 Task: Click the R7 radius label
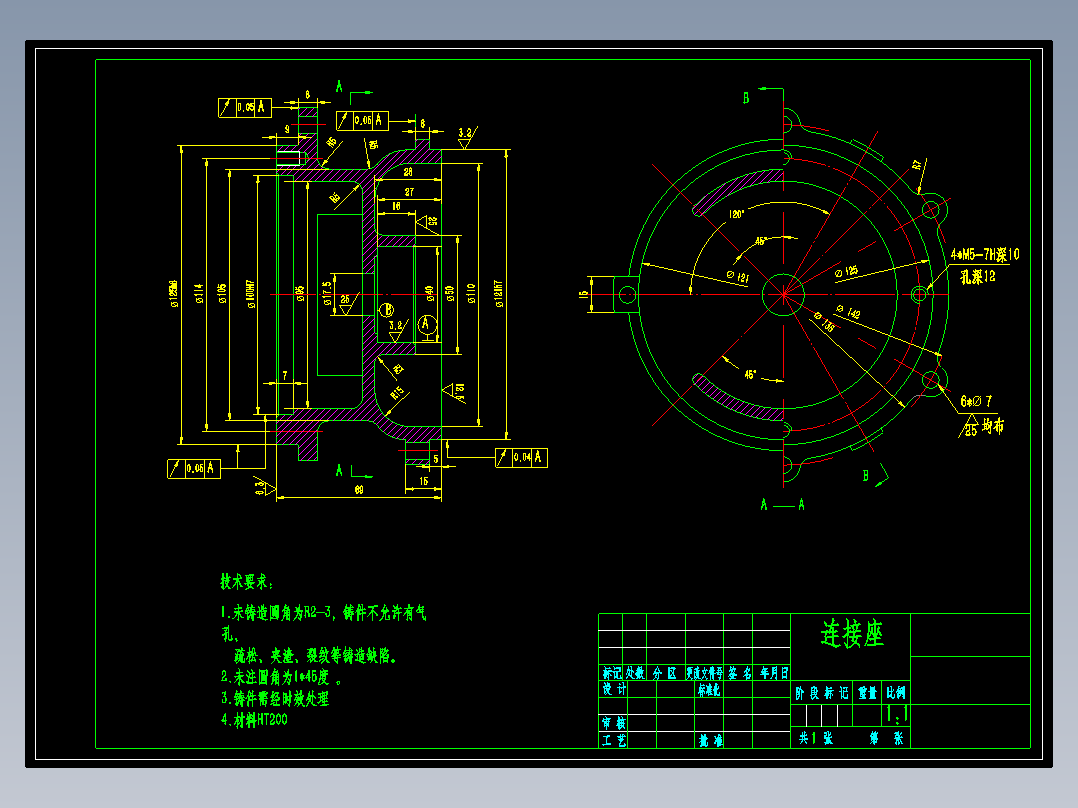click(x=917, y=165)
